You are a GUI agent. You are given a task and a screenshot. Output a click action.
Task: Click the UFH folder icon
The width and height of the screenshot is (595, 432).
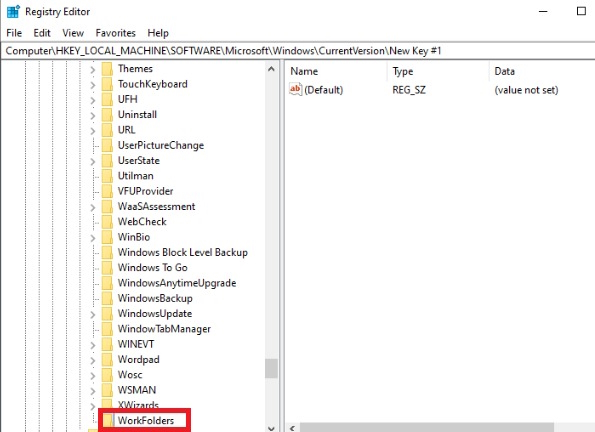[107, 99]
